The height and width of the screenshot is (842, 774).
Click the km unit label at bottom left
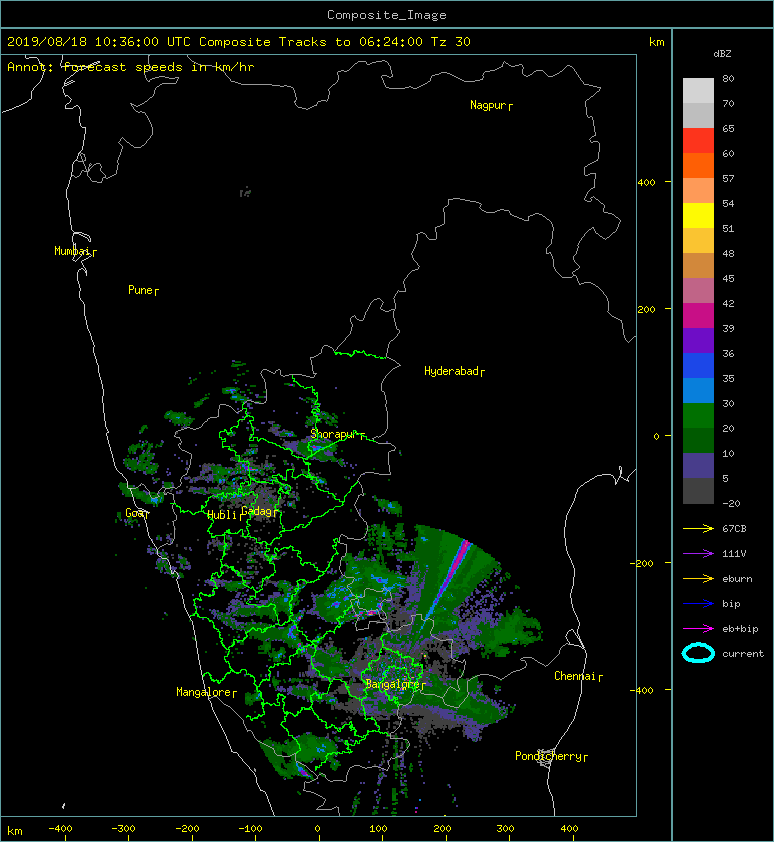click(x=15, y=831)
